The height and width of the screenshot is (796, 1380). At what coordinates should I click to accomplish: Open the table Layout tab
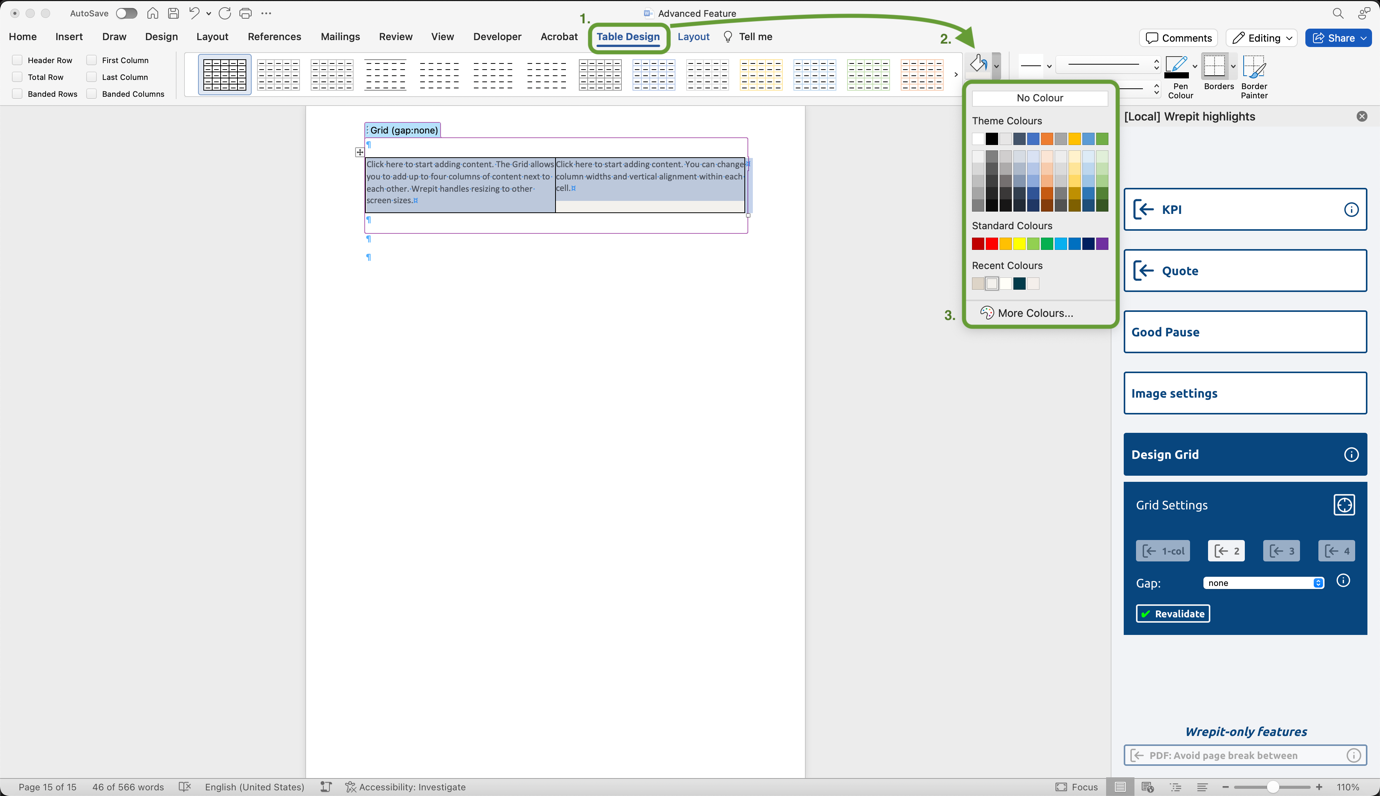point(693,37)
